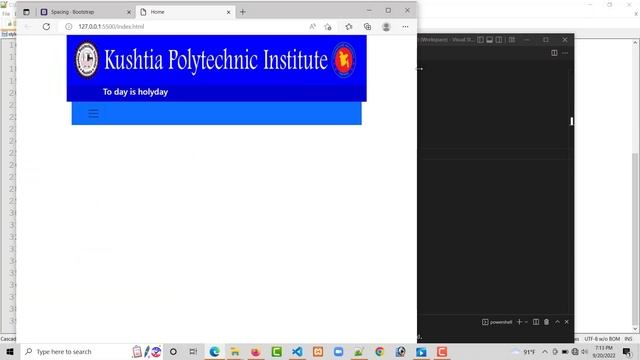The image size is (640, 360).
Task: Reload the current page
Action: (x=46, y=27)
